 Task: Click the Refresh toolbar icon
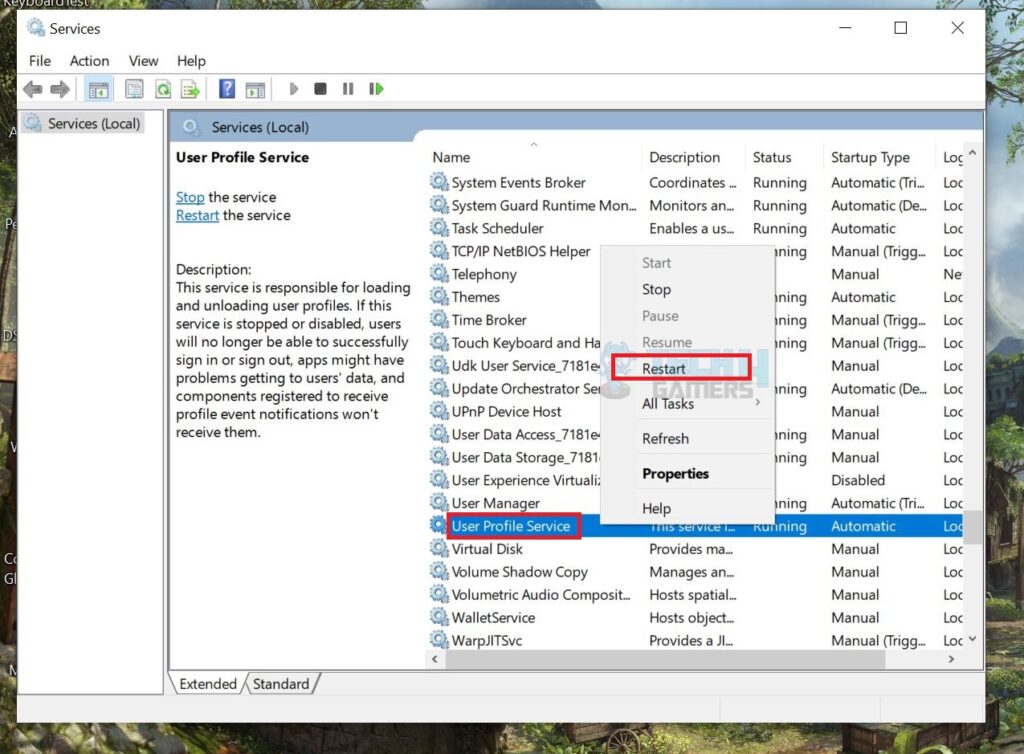click(163, 89)
